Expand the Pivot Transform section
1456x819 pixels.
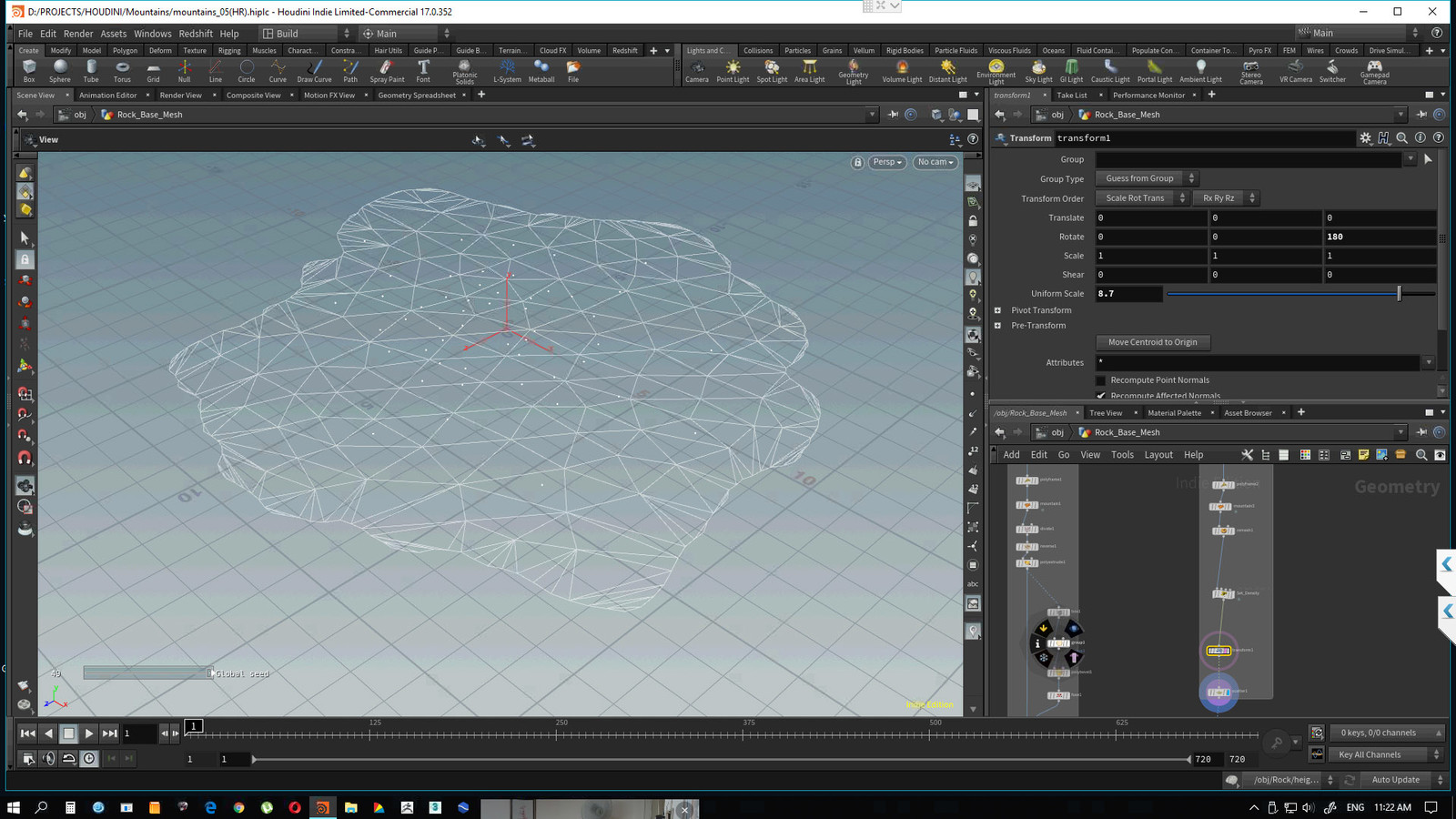pos(998,310)
